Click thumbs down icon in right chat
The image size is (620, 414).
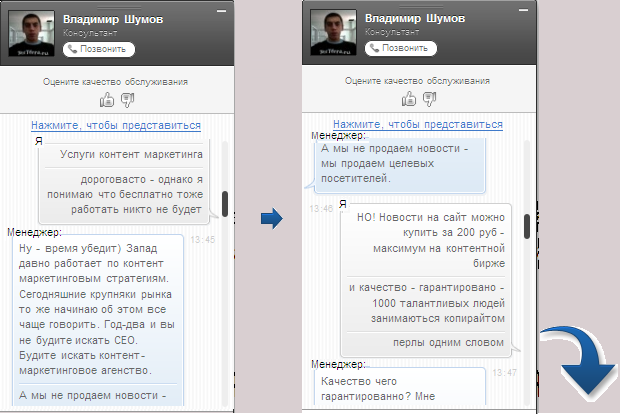pyautogui.click(x=429, y=99)
